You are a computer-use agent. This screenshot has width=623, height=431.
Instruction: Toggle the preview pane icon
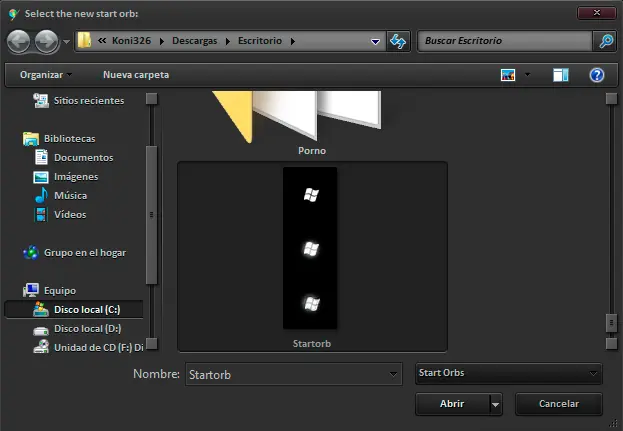(561, 75)
